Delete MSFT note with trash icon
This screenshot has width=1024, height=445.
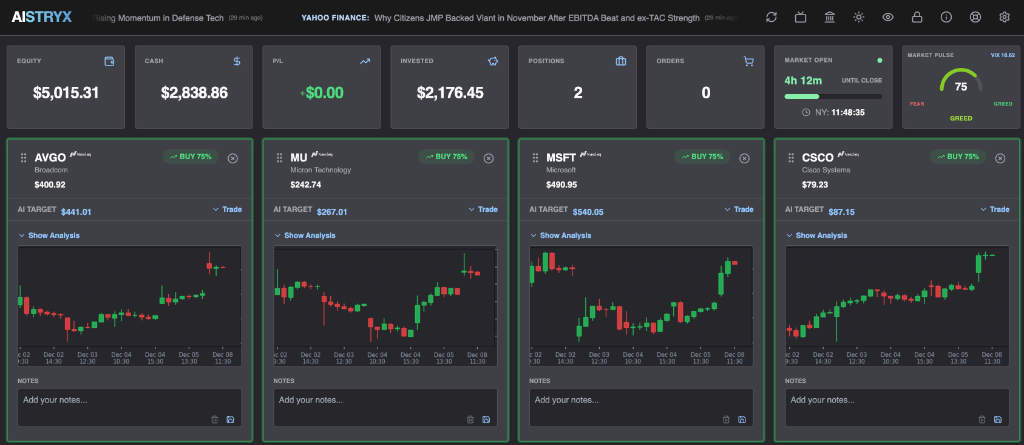pyautogui.click(x=727, y=420)
